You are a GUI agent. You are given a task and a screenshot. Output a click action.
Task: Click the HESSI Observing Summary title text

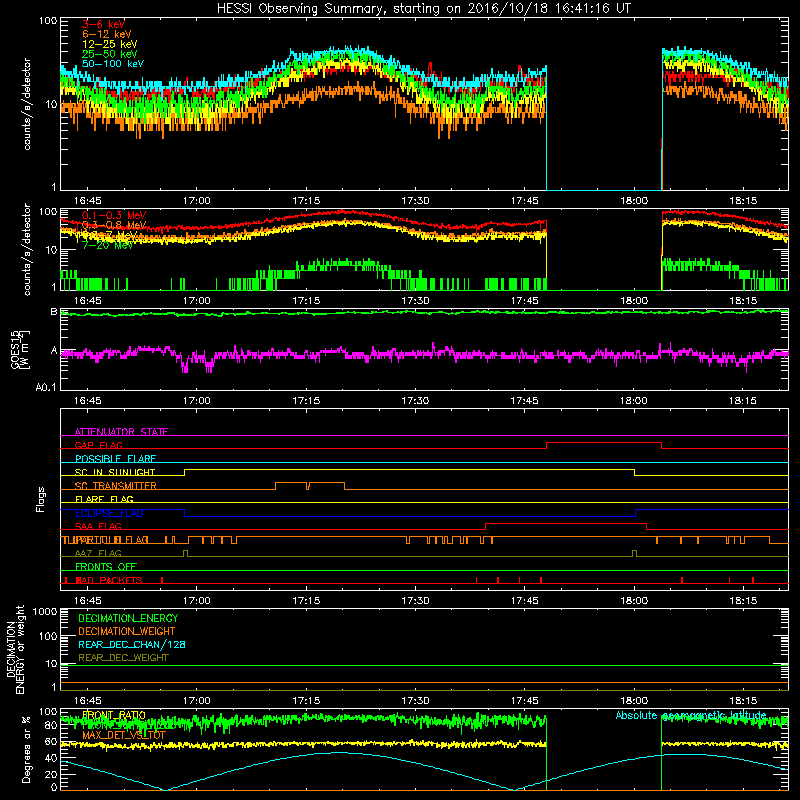point(423,8)
